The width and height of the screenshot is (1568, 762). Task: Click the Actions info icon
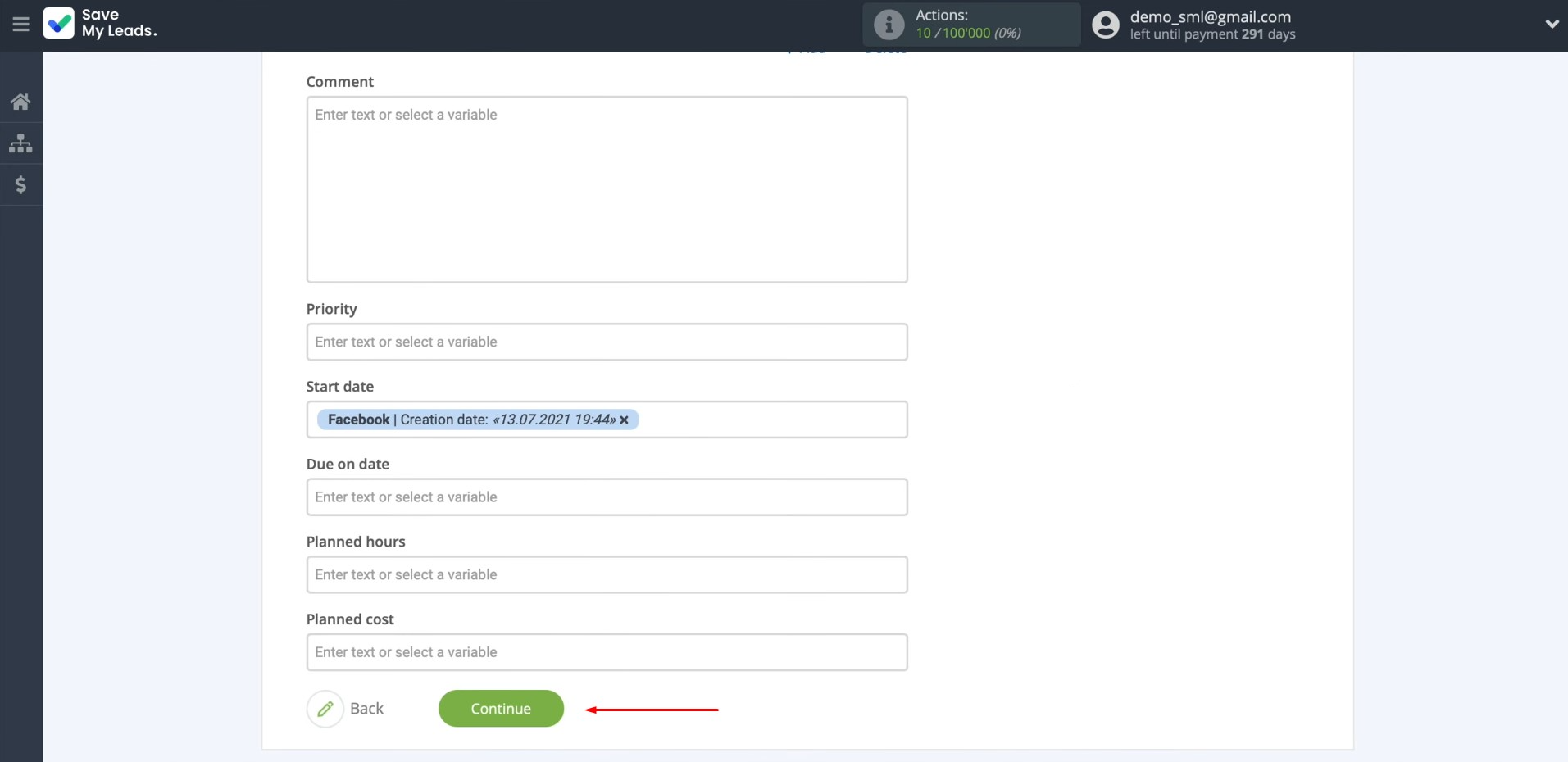[x=889, y=25]
